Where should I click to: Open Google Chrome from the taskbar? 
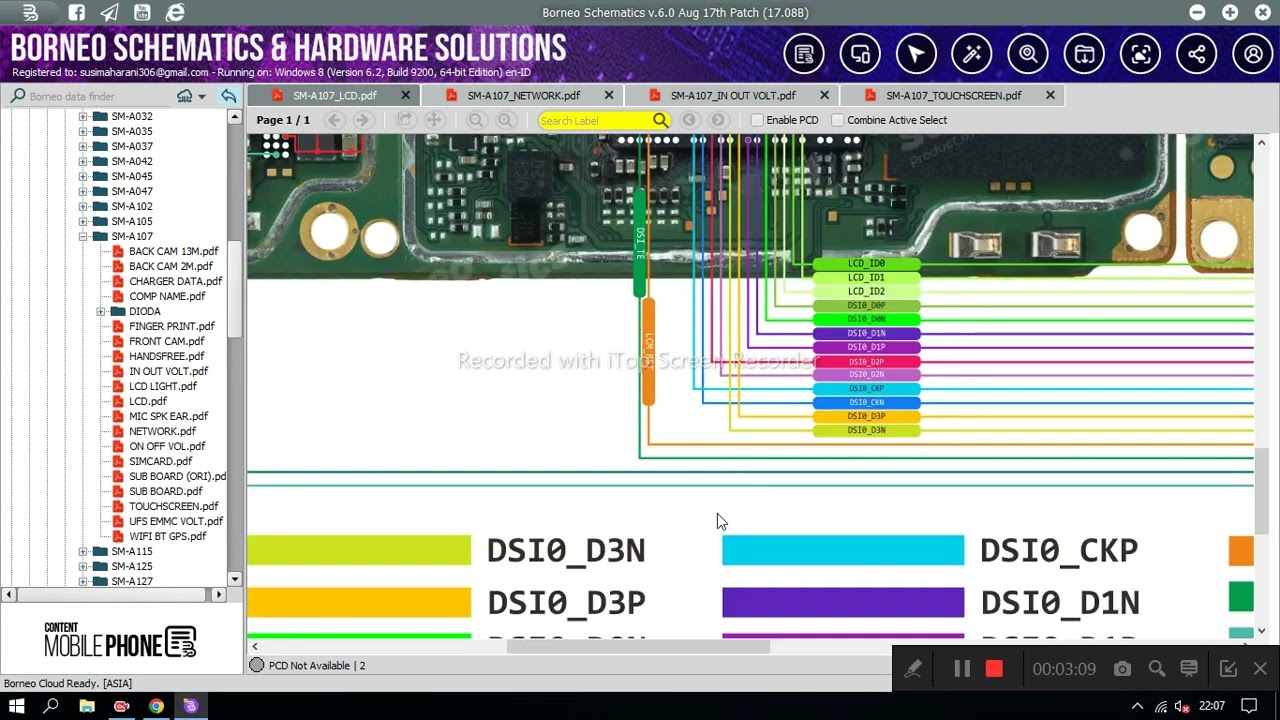click(x=156, y=706)
